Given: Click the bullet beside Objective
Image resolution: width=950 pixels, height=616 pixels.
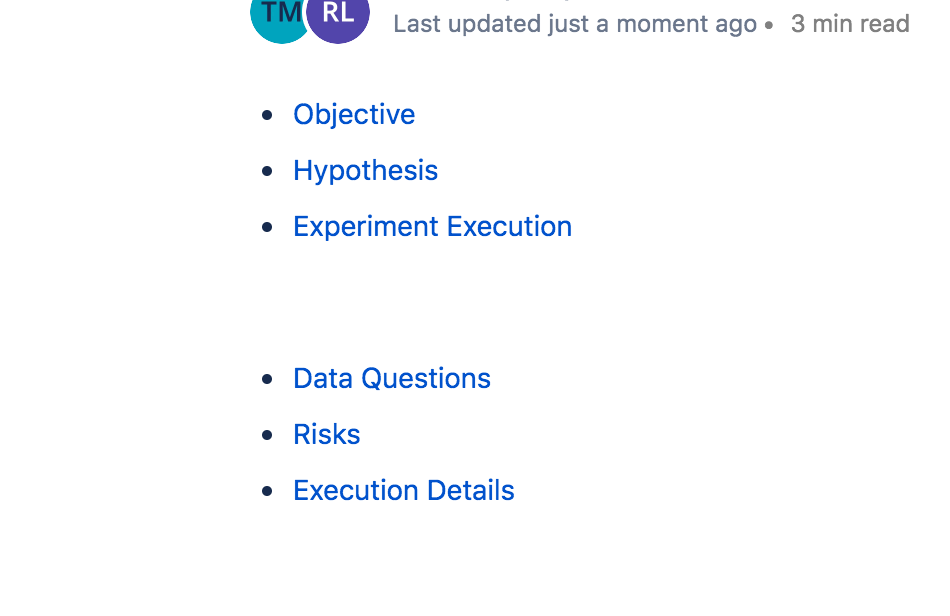Looking at the screenshot, I should click(x=267, y=115).
